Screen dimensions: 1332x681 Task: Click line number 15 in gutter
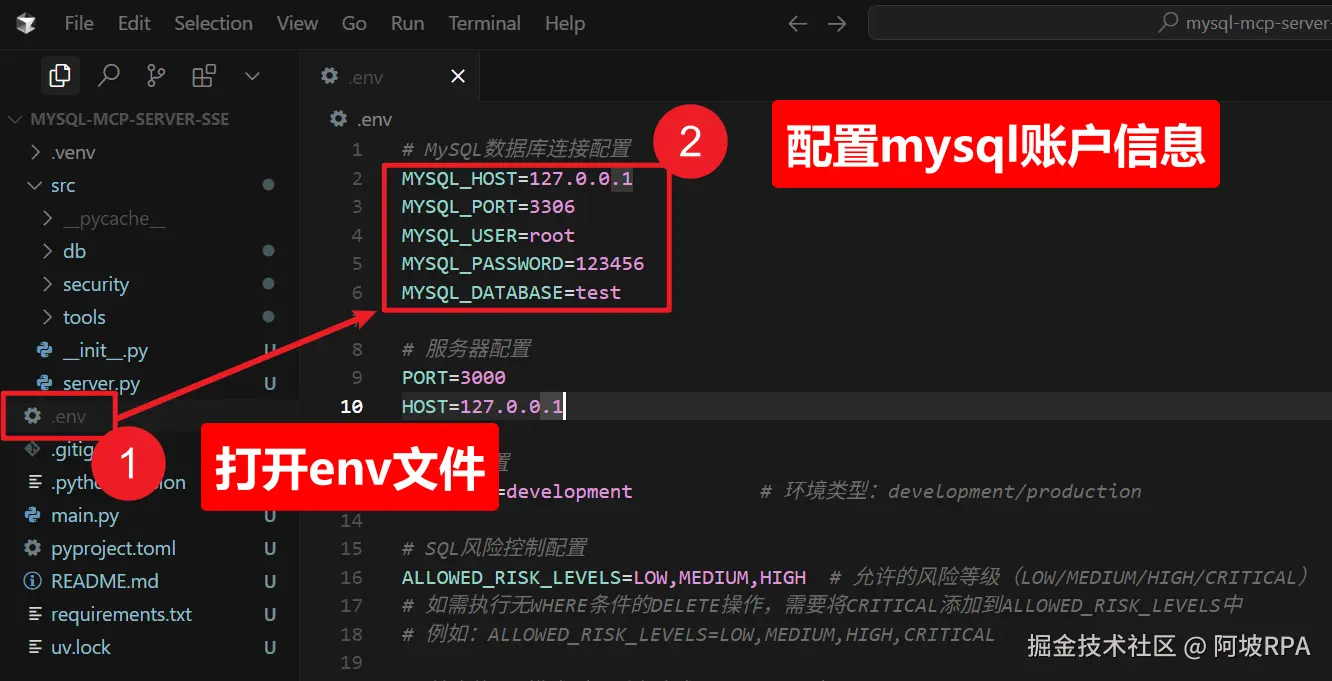(x=351, y=549)
